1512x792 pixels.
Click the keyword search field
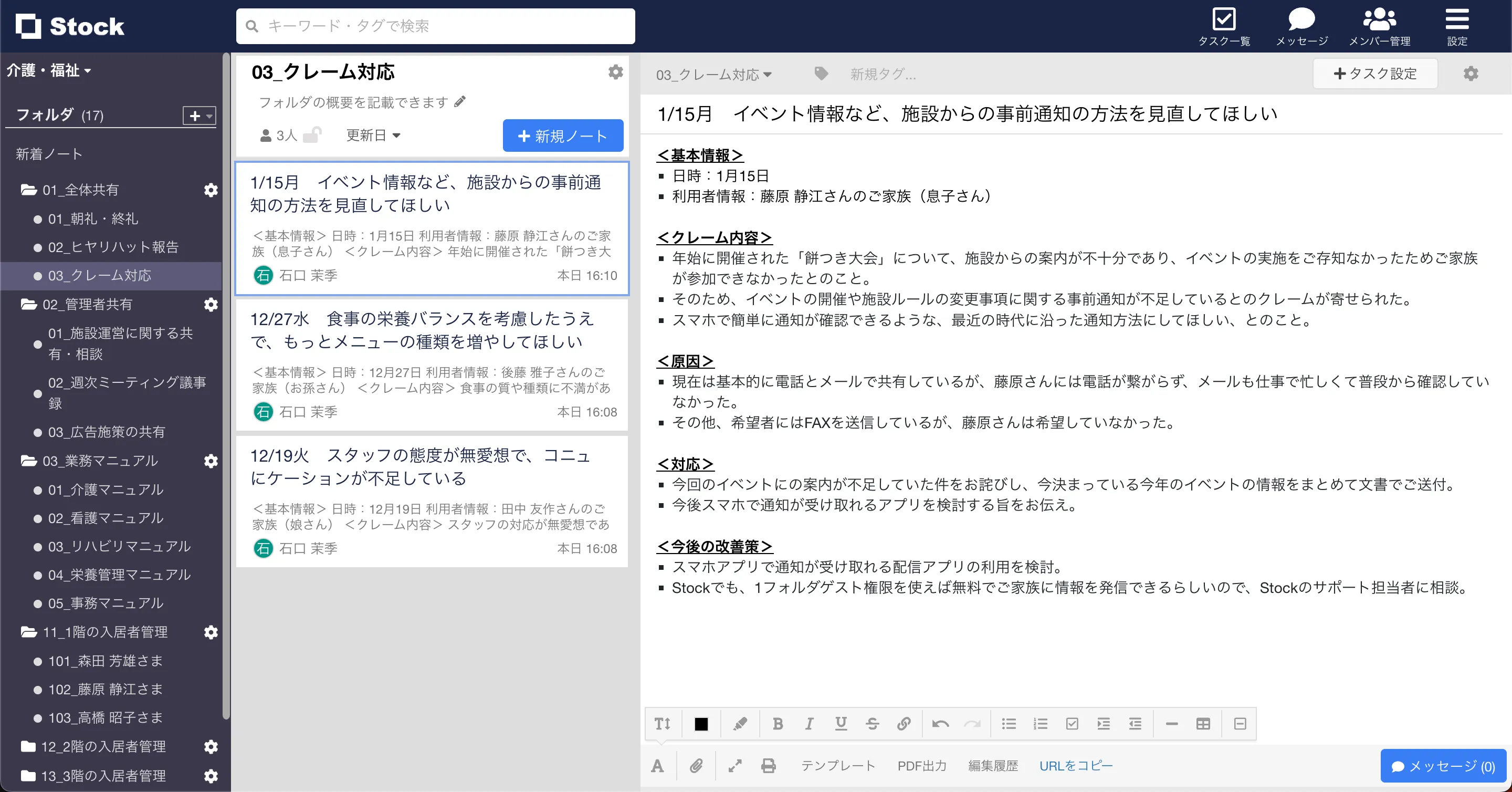click(436, 25)
